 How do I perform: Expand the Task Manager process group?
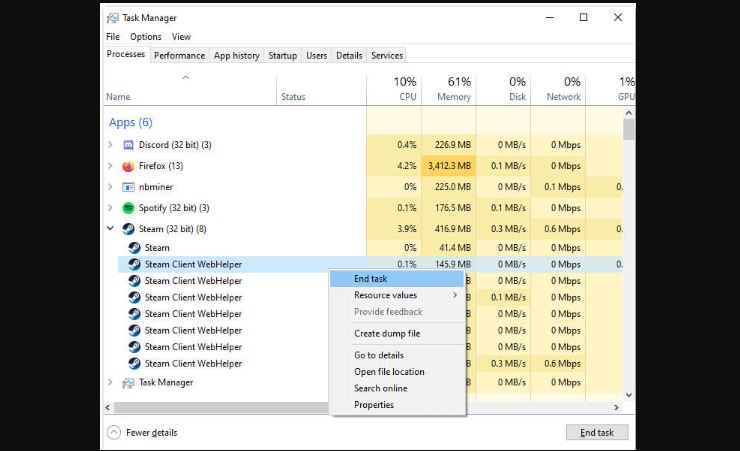[110, 382]
